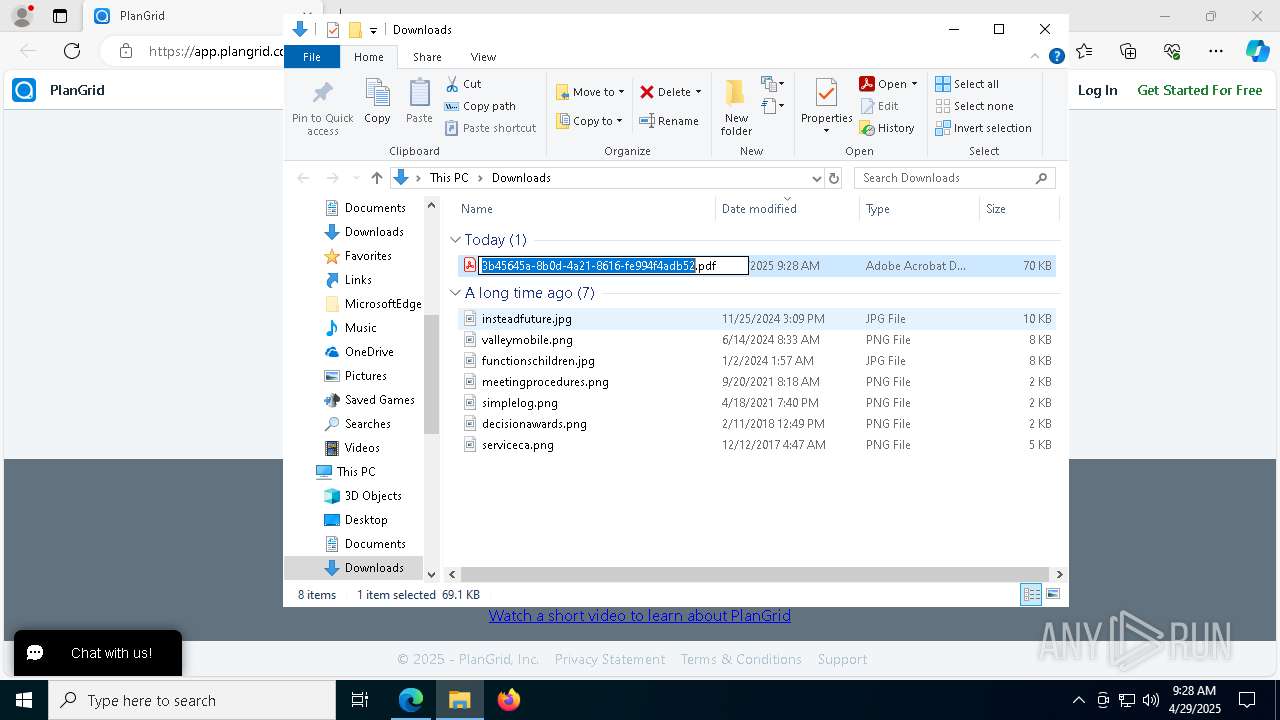Refresh the PlanGrid browser page

coord(72,51)
